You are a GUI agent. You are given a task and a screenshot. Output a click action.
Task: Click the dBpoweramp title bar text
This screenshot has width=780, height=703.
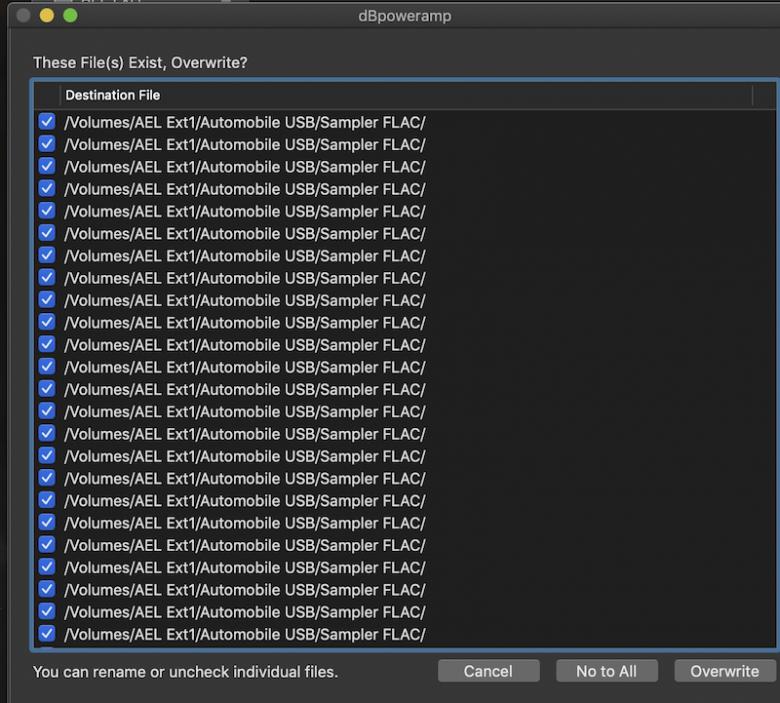[x=404, y=16]
